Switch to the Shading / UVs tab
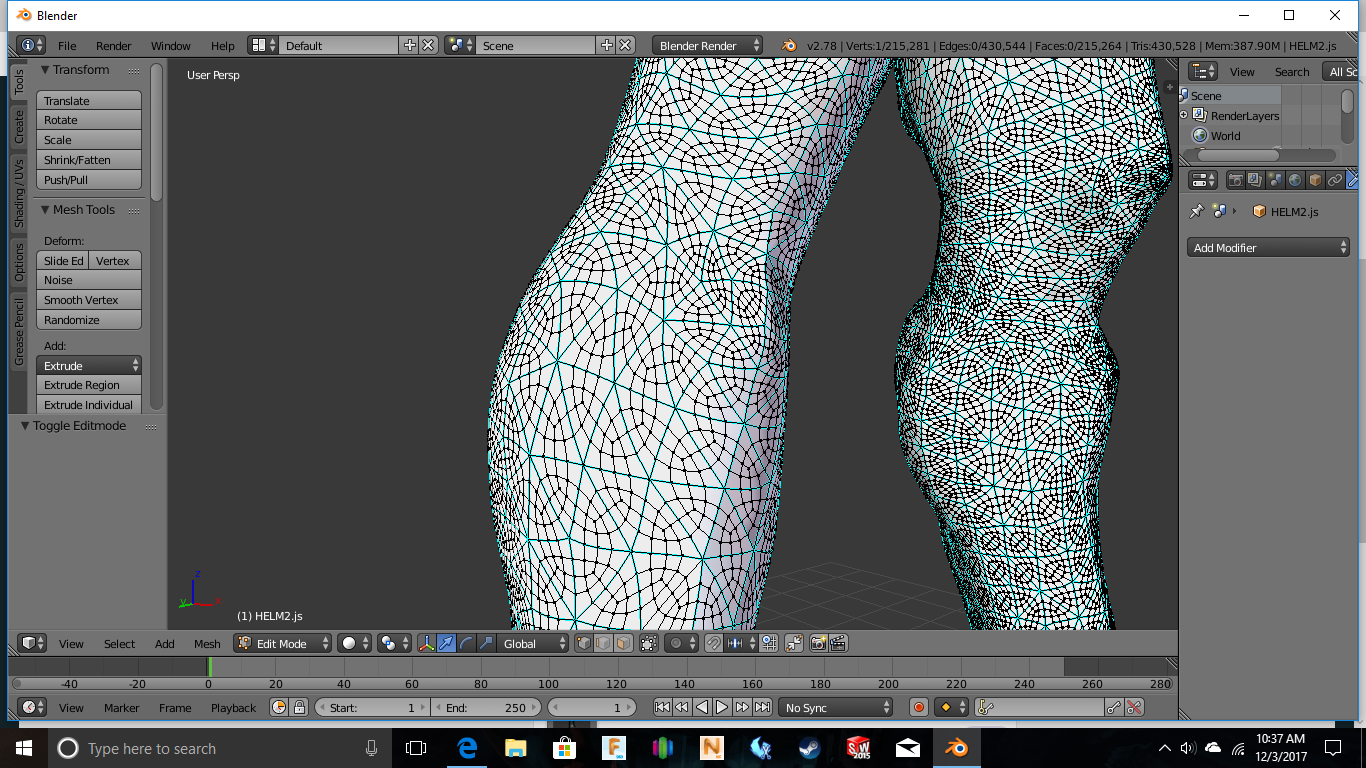 tap(19, 192)
